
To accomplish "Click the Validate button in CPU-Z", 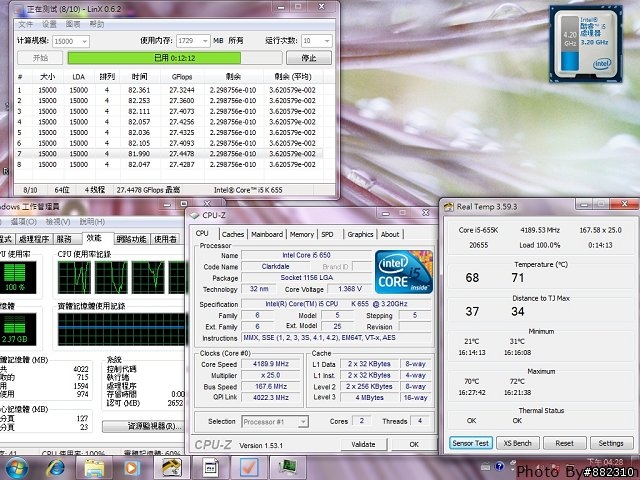I will pos(363,444).
